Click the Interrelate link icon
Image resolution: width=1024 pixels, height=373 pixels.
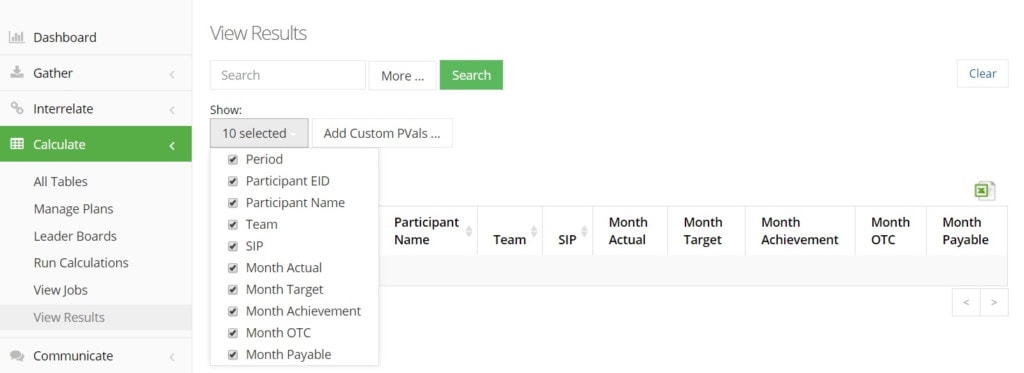pyautogui.click(x=16, y=108)
